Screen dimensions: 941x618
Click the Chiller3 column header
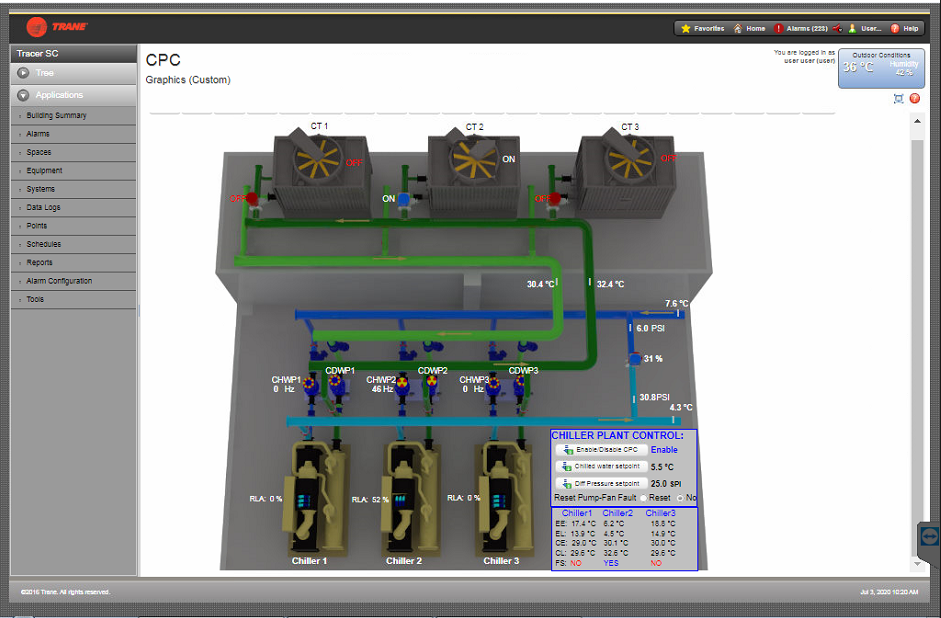tap(660, 513)
